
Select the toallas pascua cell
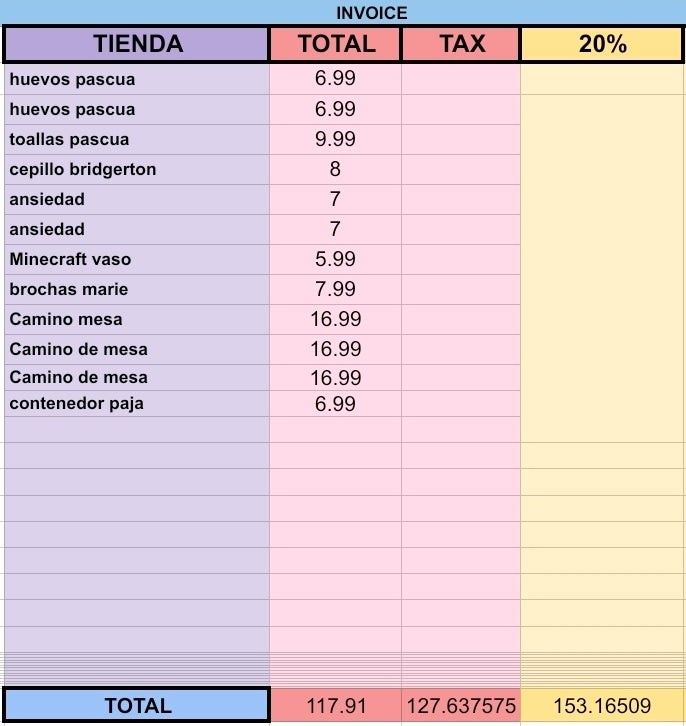tap(137, 139)
